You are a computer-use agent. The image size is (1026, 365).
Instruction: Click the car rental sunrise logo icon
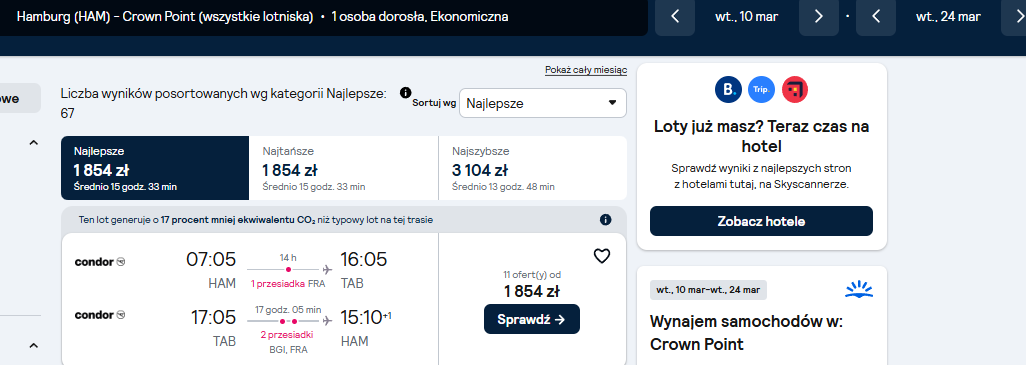click(858, 289)
